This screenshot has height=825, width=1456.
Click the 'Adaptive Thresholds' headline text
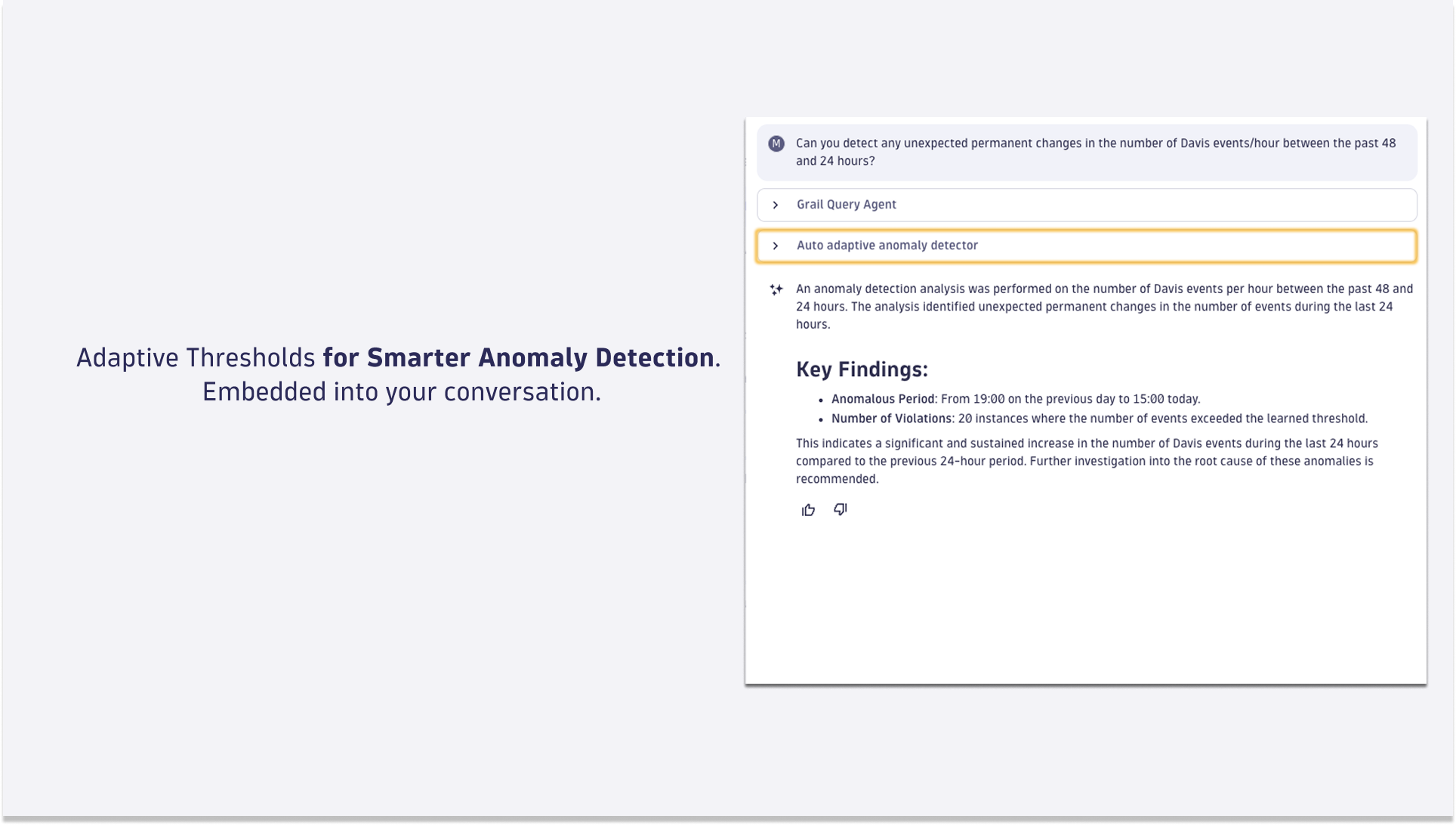[196, 357]
